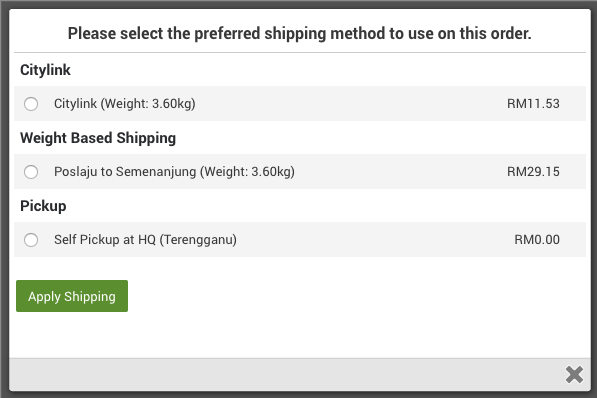Click the Pickup section heading
Image resolution: width=597 pixels, height=398 pixels.
click(x=43, y=206)
